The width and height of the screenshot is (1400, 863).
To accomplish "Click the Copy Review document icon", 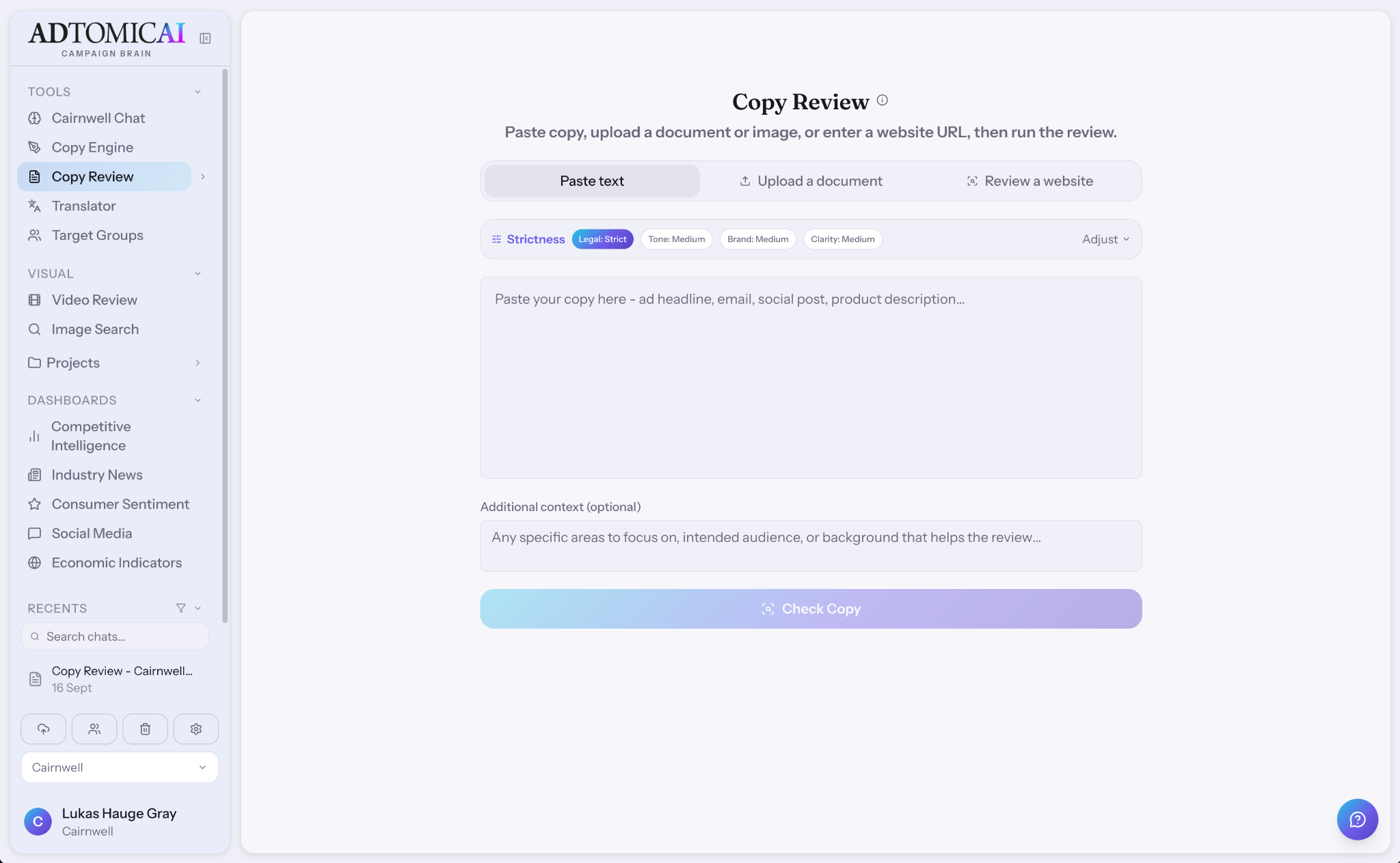I will coord(34,177).
